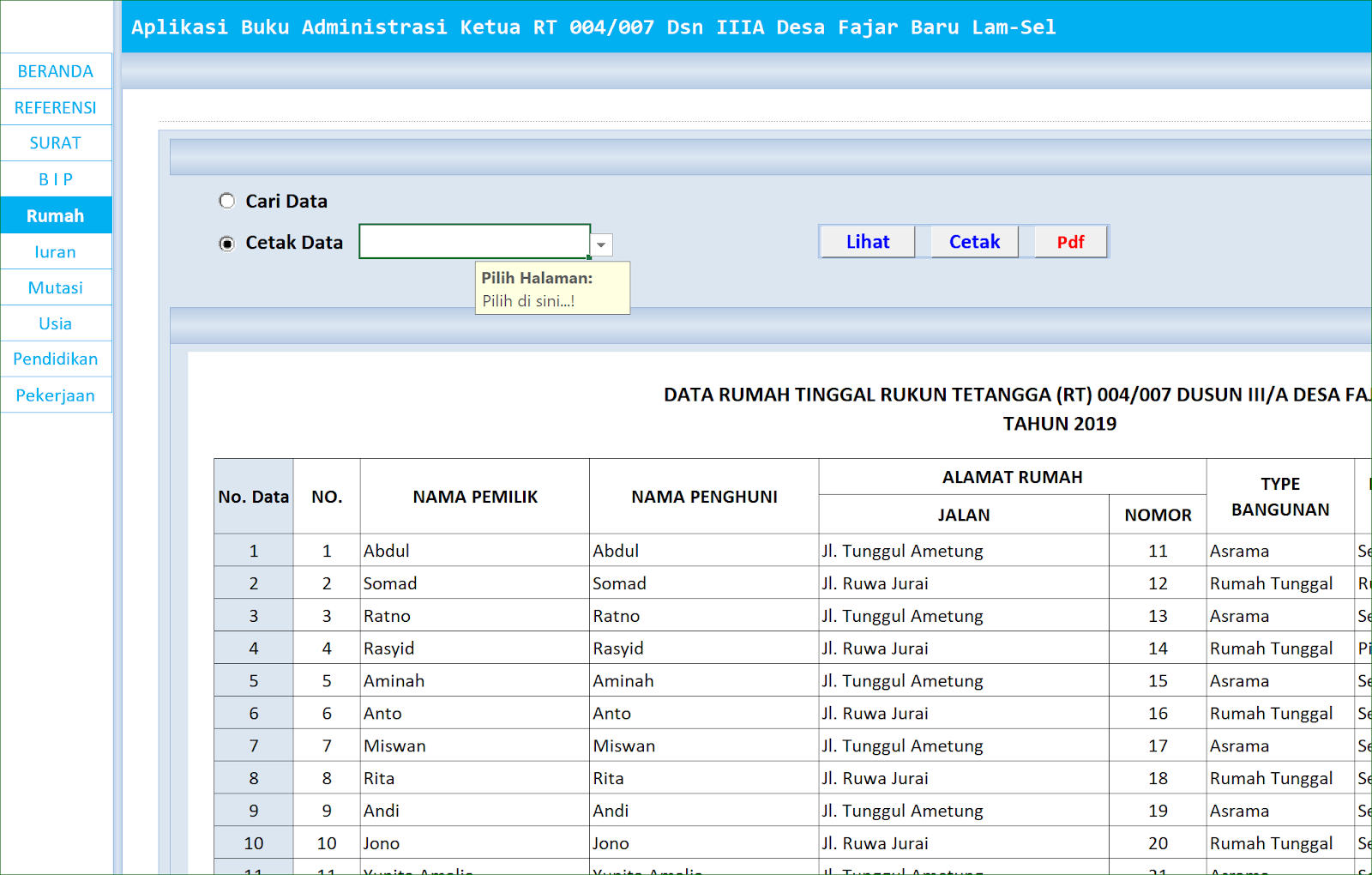Select the NAMA PEMILIK column header
Viewport: 1372px width, 875px height.
click(474, 496)
